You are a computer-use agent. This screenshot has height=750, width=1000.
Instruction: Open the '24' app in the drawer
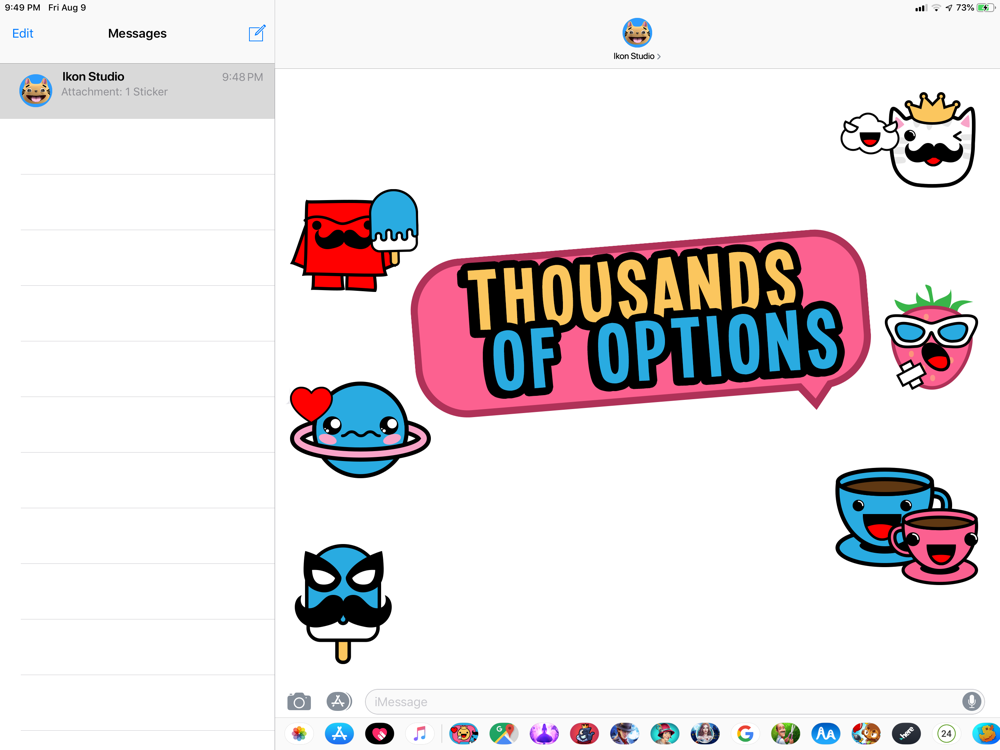tap(946, 734)
